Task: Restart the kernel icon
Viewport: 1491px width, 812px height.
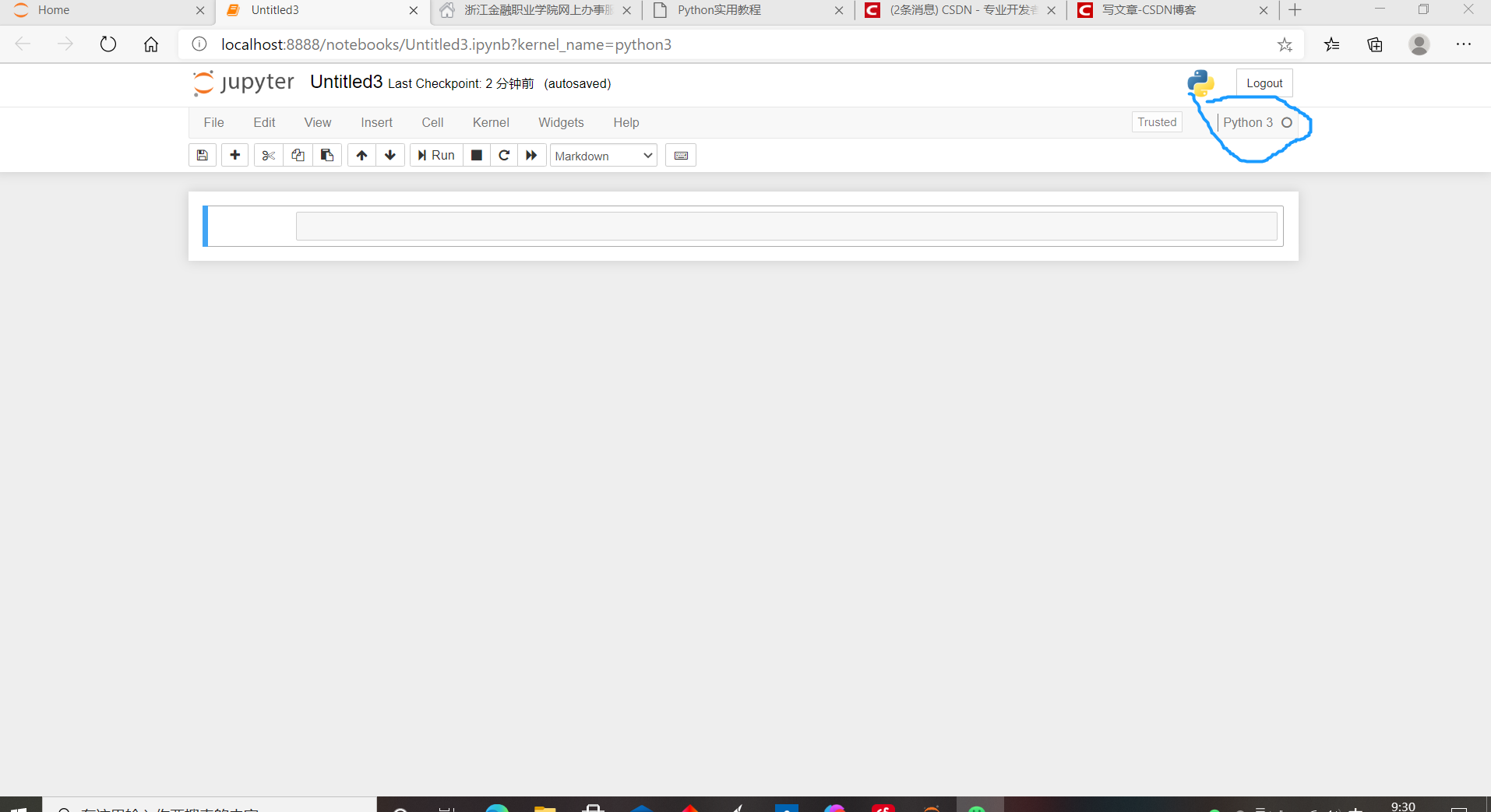Action: pyautogui.click(x=504, y=155)
